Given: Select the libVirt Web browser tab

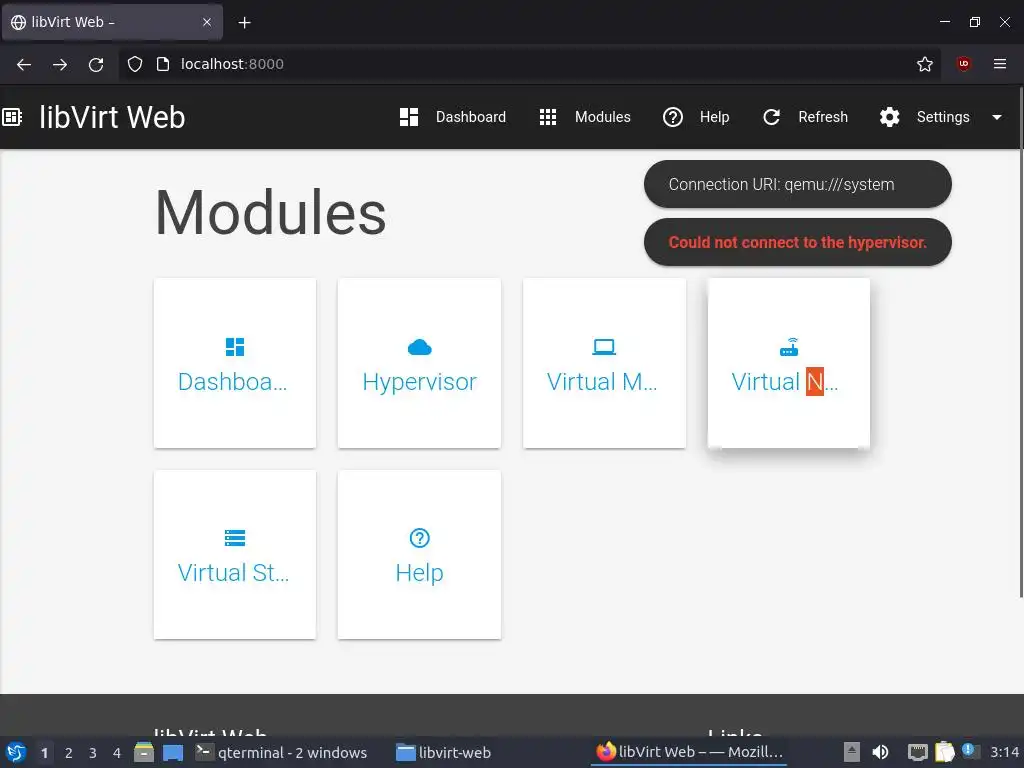Looking at the screenshot, I should point(112,22).
